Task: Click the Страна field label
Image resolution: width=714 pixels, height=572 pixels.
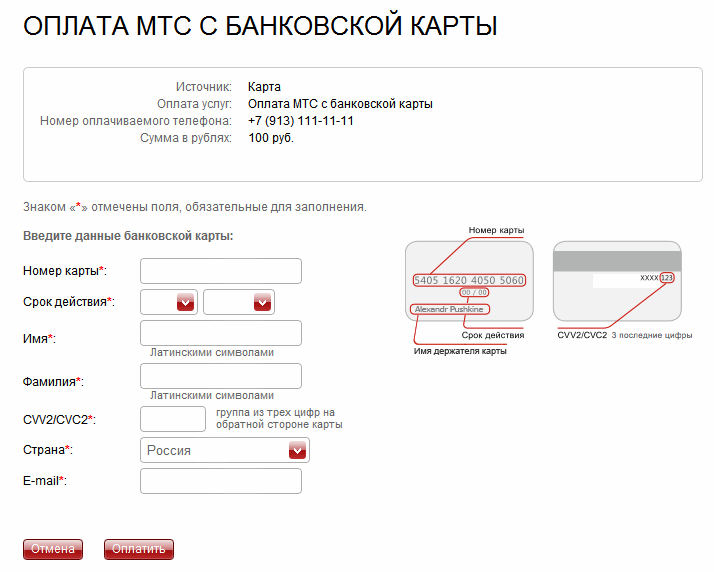Action: pos(48,450)
